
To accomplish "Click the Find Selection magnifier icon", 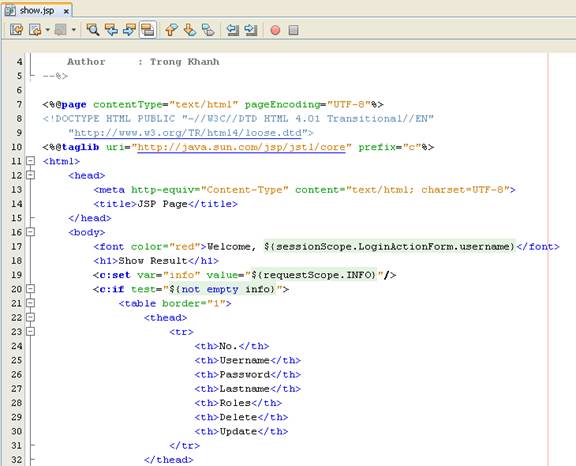I will (92, 29).
